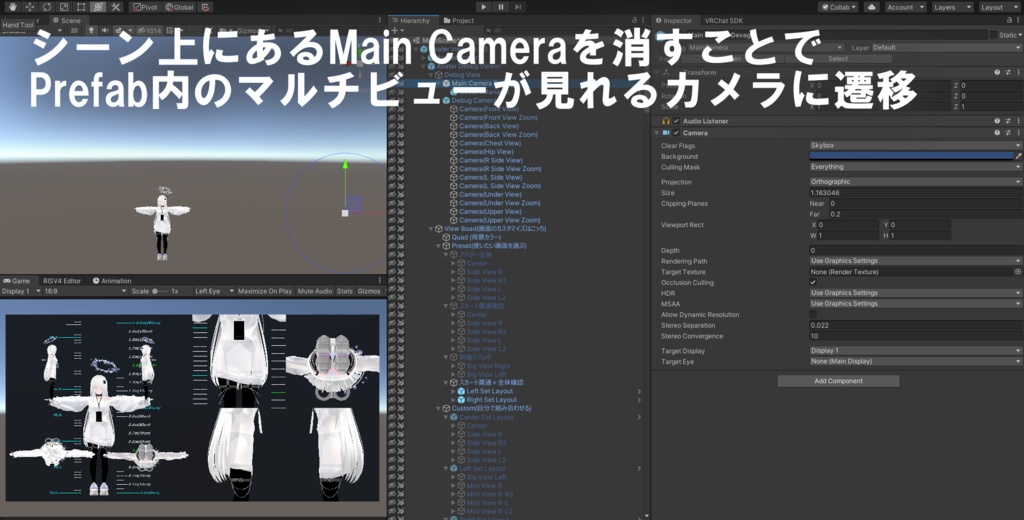Toggle scene lighting bulb icon
Image resolution: width=1024 pixels, height=520 pixels.
91,31
